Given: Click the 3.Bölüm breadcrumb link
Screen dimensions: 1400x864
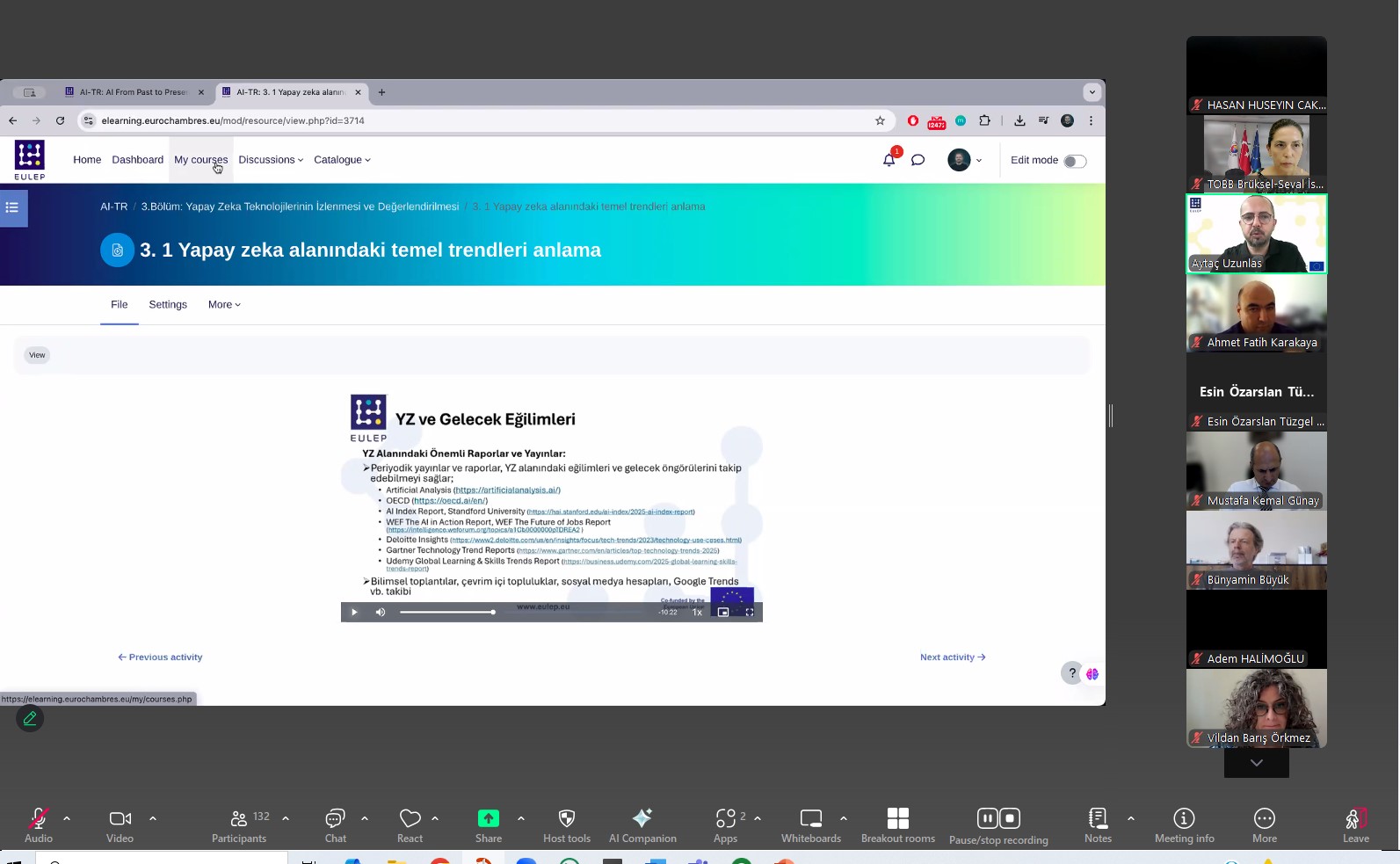Looking at the screenshot, I should tap(300, 207).
